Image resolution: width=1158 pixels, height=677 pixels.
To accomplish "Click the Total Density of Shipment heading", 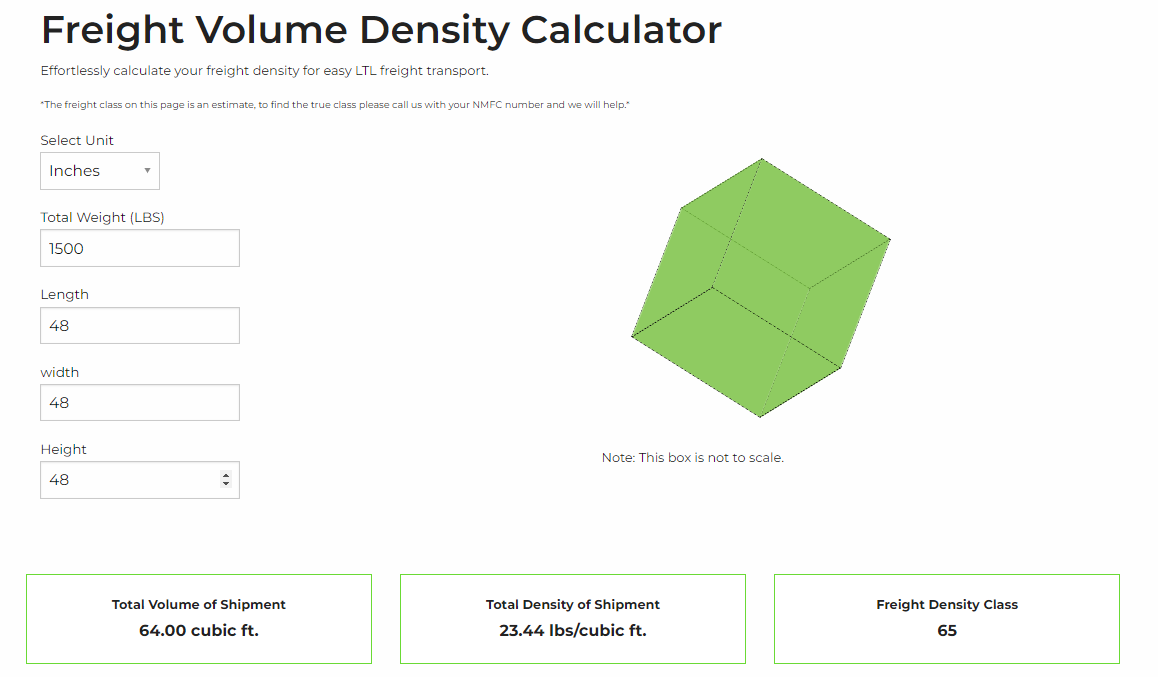I will [573, 605].
